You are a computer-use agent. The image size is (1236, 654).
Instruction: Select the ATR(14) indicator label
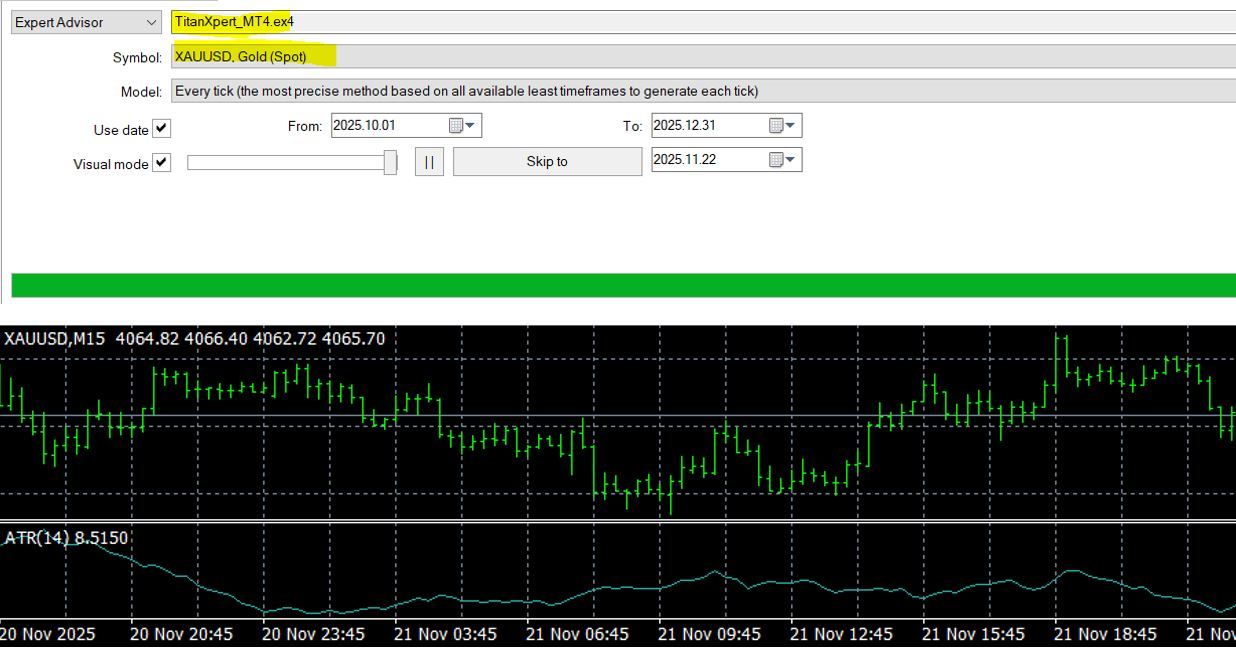(x=67, y=538)
